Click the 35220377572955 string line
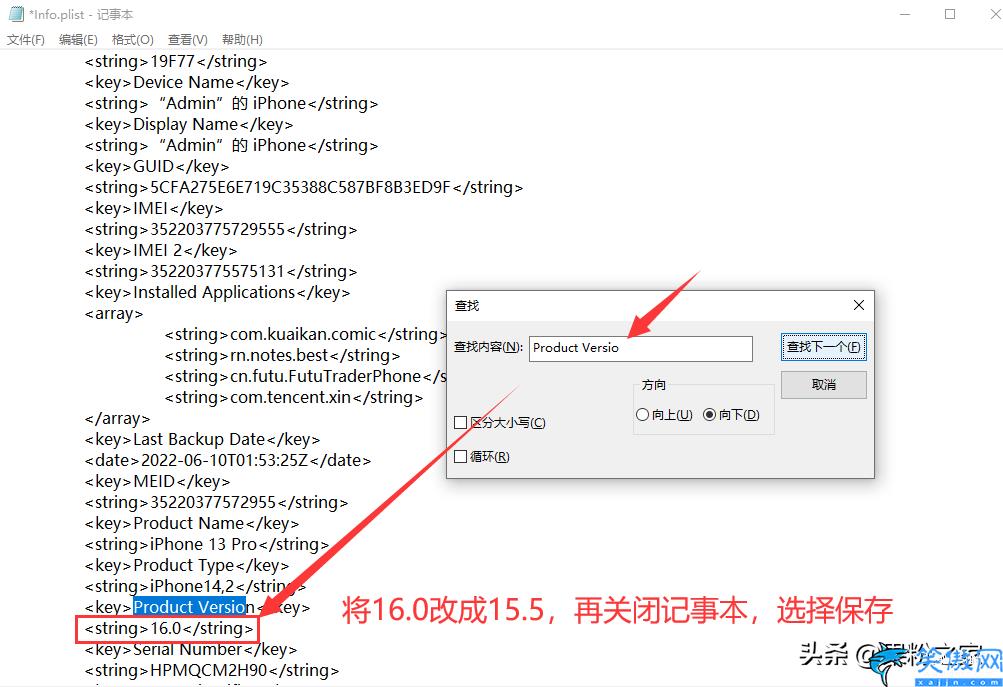Image resolution: width=1003 pixels, height=687 pixels. pos(216,502)
